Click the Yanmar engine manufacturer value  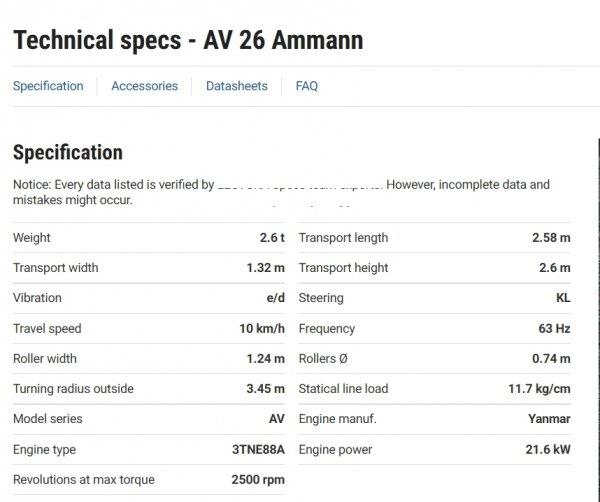(x=549, y=419)
